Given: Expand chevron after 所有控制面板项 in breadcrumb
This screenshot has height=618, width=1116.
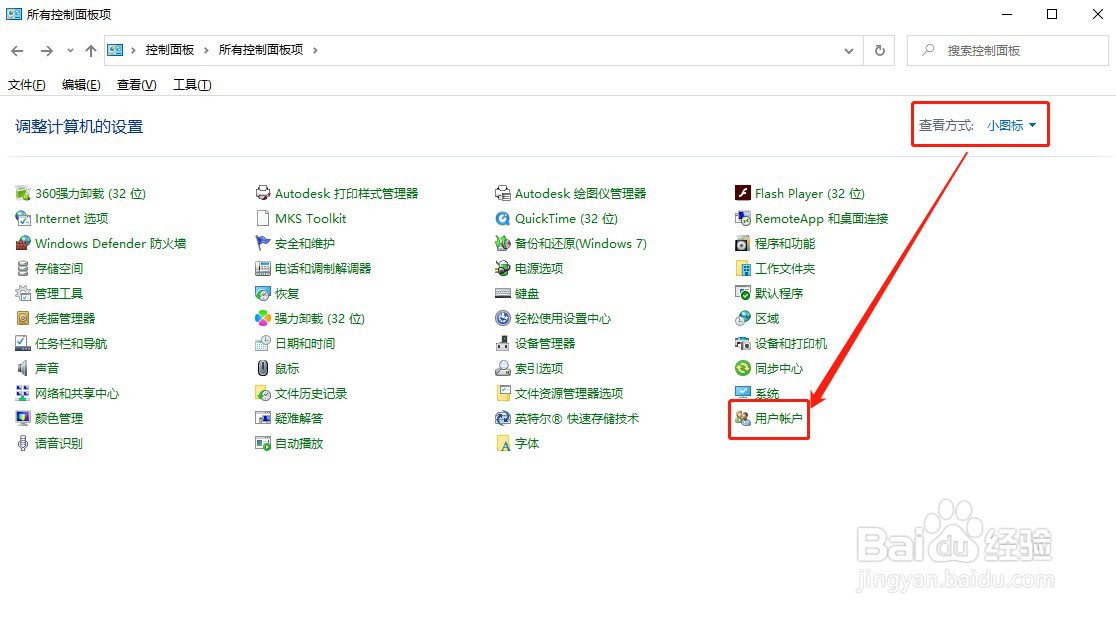Looking at the screenshot, I should coord(315,50).
